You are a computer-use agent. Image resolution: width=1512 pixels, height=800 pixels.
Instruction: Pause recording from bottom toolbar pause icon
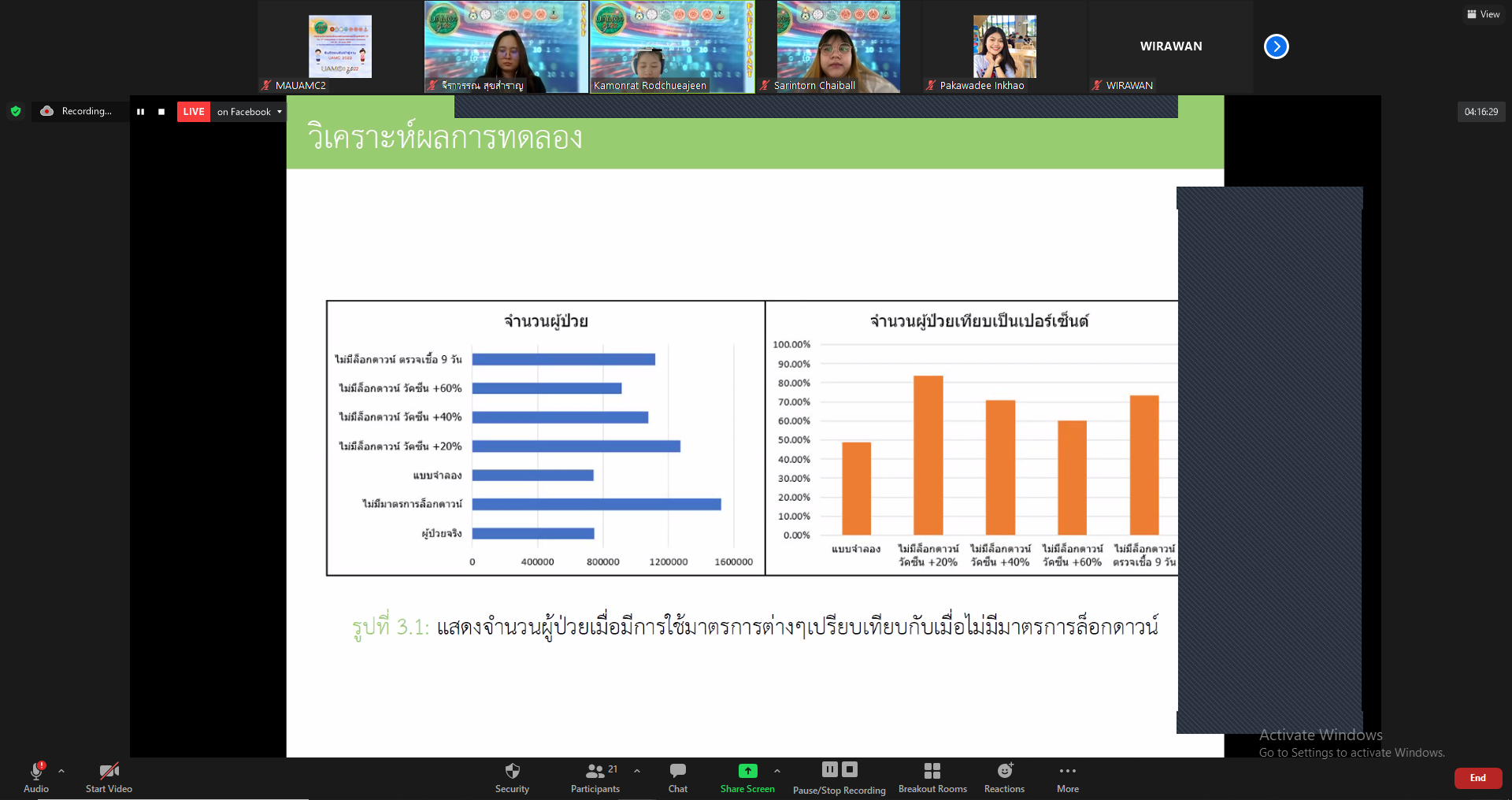click(x=830, y=769)
